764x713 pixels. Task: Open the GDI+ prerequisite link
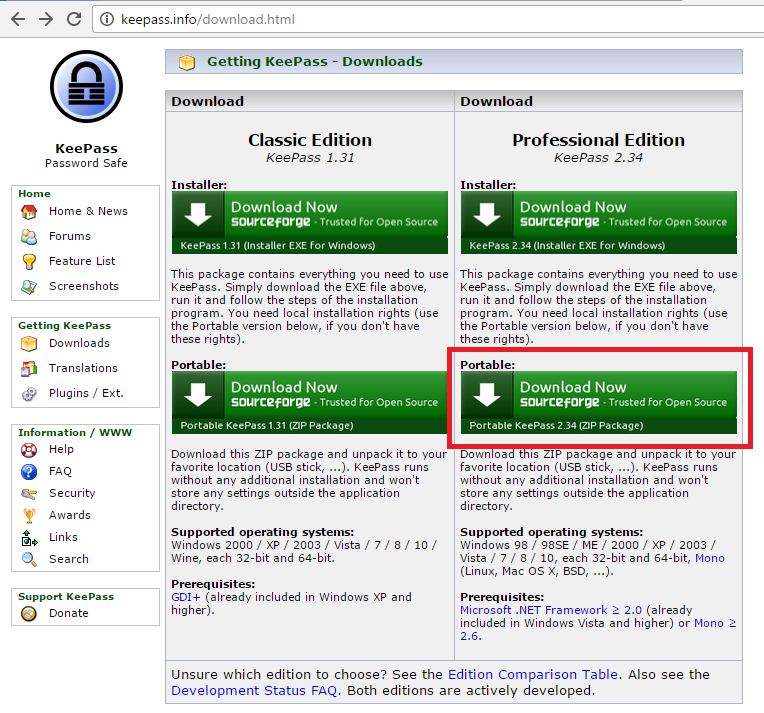186,597
